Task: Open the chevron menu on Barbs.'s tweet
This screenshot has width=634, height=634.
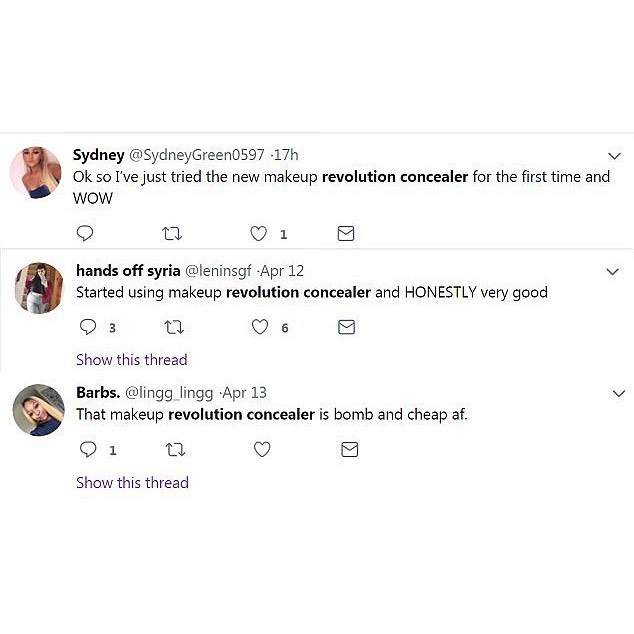Action: click(x=618, y=393)
